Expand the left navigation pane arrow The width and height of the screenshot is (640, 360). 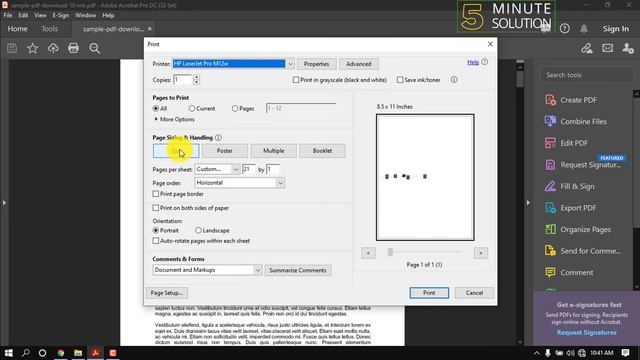pos(4,202)
